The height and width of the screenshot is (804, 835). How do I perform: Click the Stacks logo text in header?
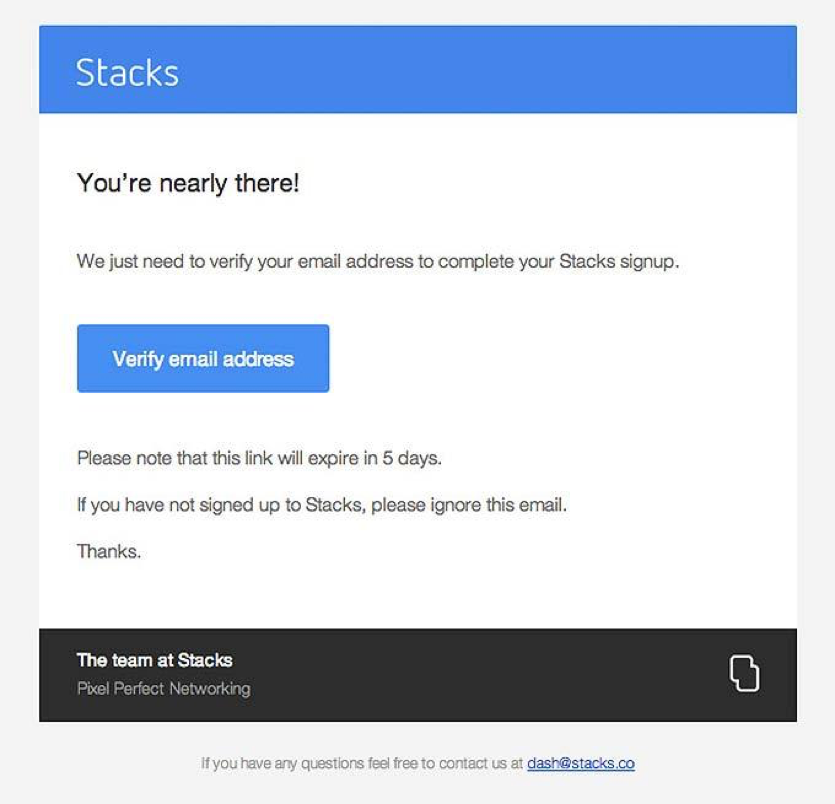click(x=127, y=72)
